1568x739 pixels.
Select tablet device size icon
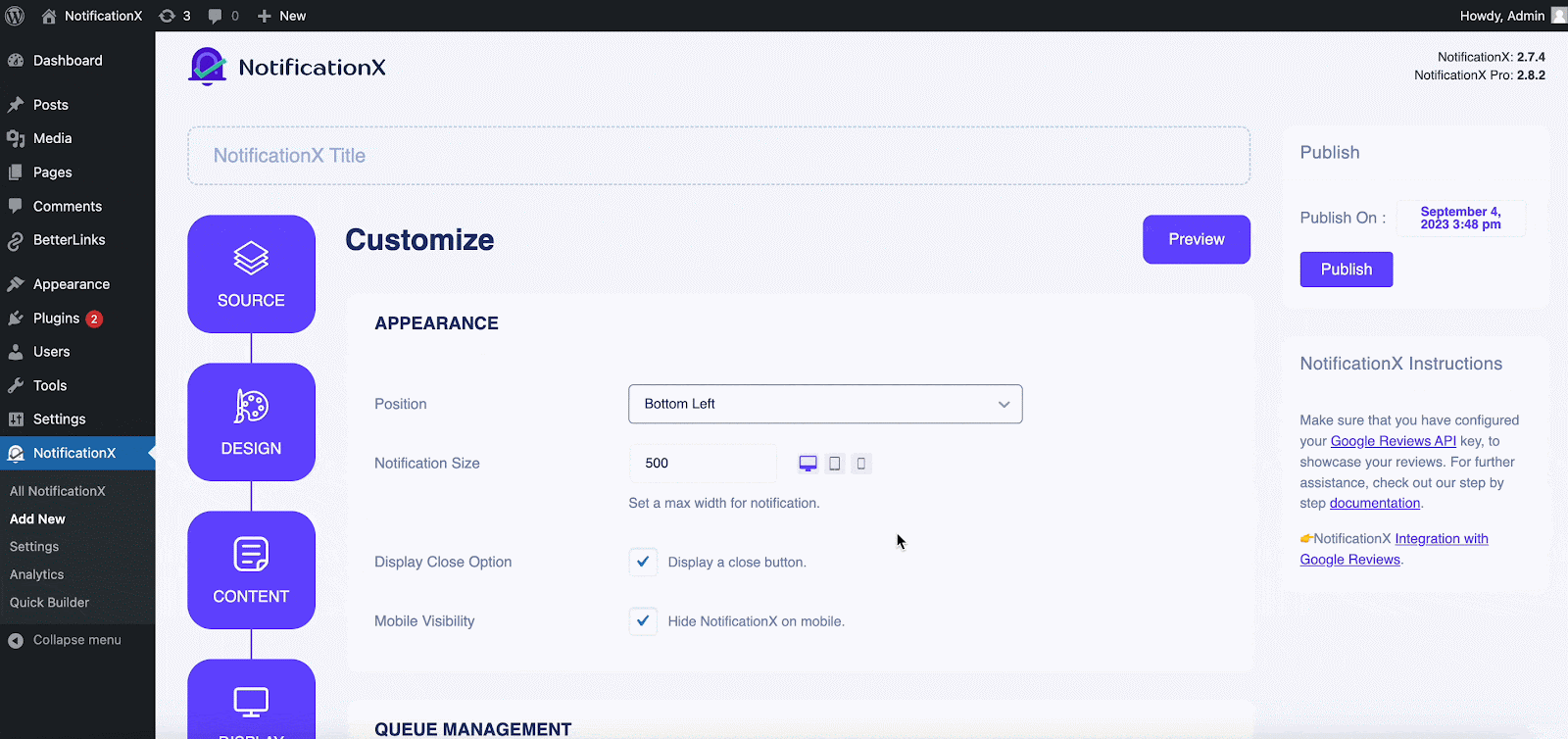tap(835, 464)
